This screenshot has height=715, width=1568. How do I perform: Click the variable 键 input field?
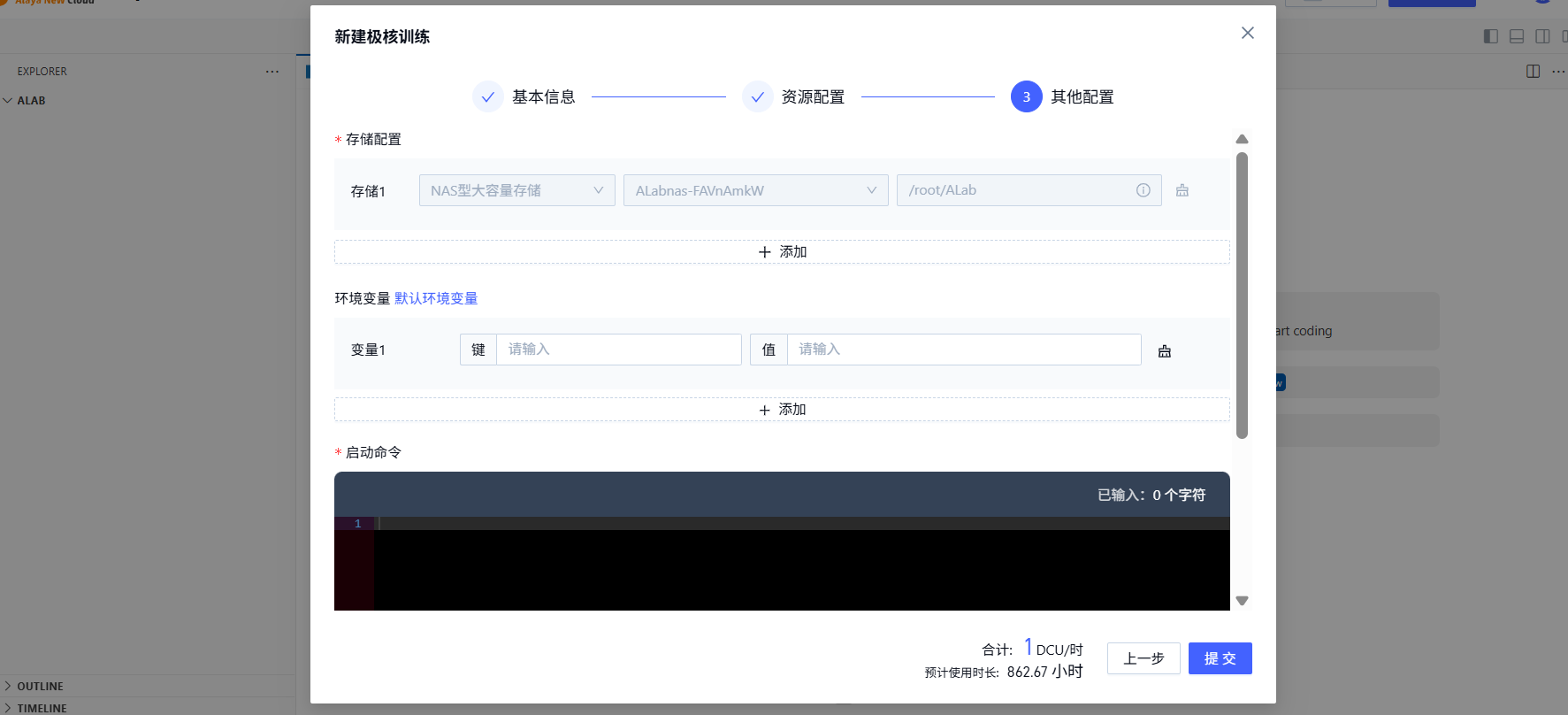tap(618, 350)
